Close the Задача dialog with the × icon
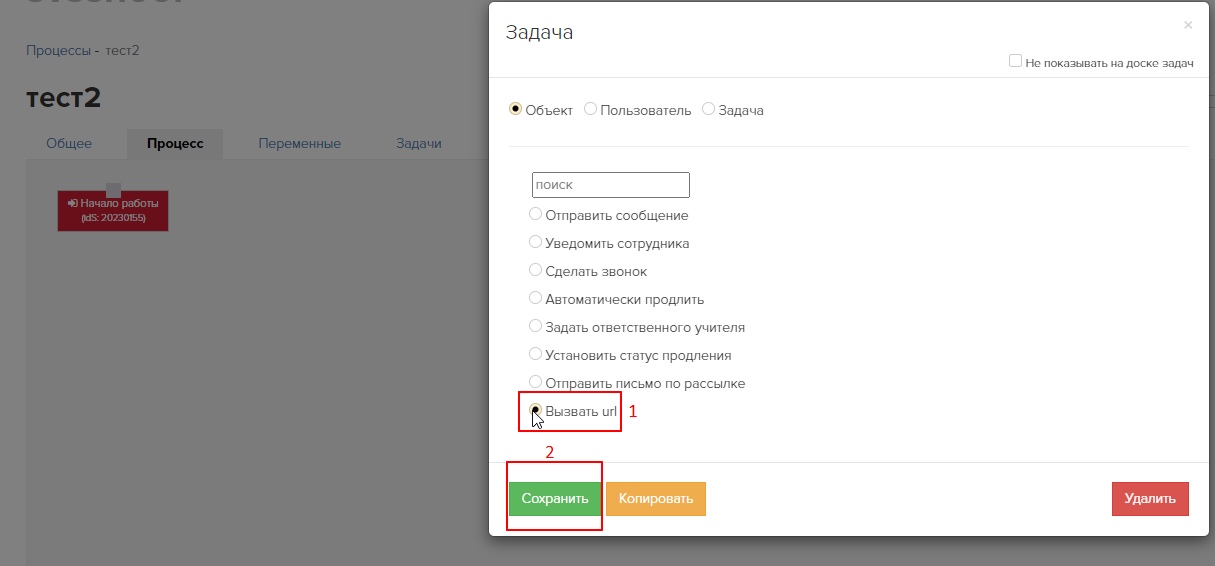 click(x=1187, y=25)
